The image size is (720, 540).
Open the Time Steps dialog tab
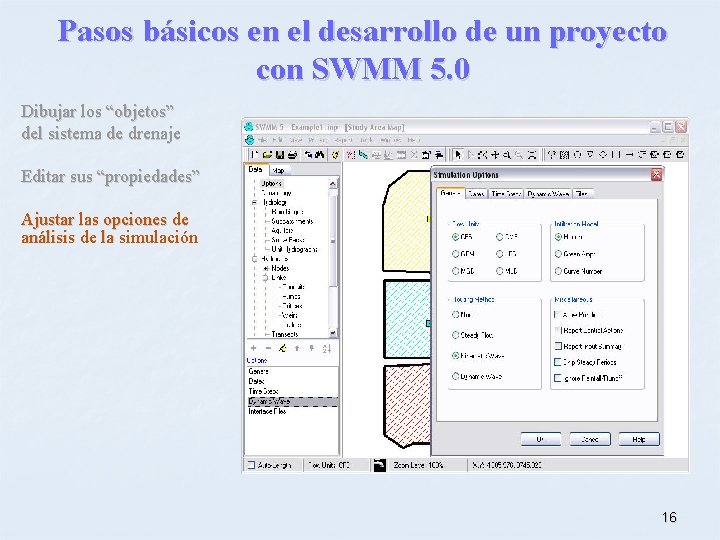[506, 194]
